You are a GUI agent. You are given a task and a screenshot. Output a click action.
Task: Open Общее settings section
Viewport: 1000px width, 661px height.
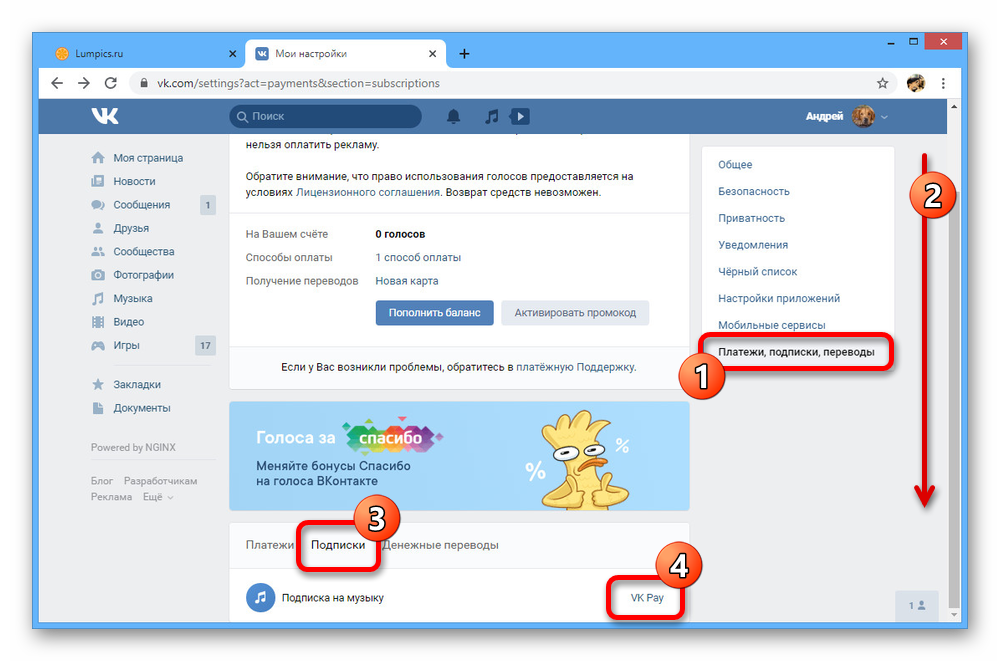(735, 165)
